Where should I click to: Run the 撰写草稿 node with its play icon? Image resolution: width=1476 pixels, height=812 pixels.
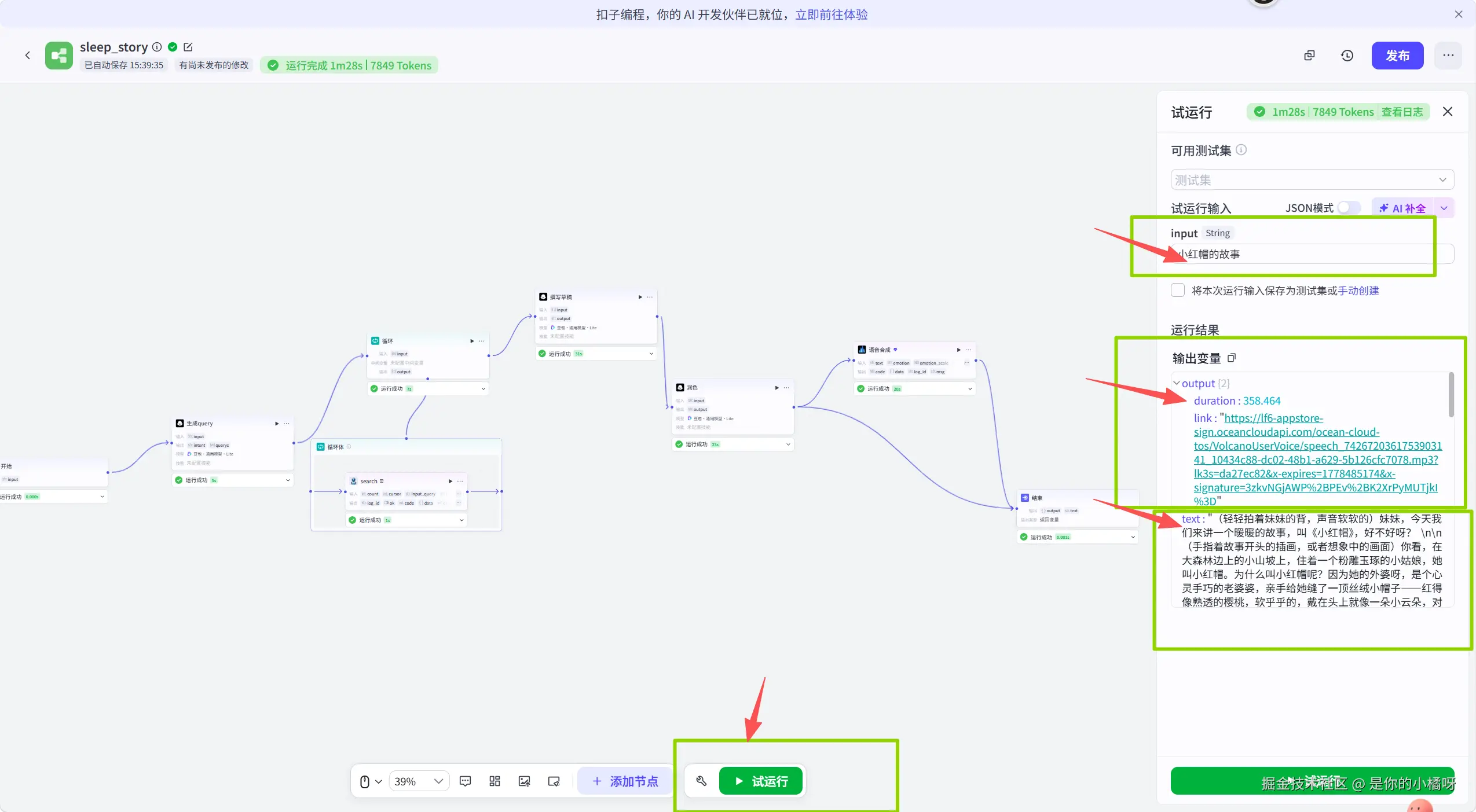(x=640, y=297)
